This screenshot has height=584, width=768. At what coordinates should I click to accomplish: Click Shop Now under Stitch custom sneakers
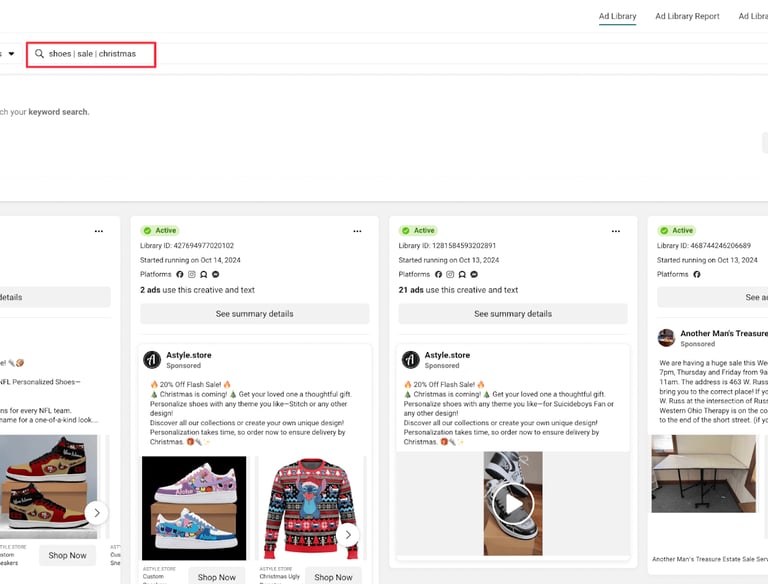tap(216, 577)
